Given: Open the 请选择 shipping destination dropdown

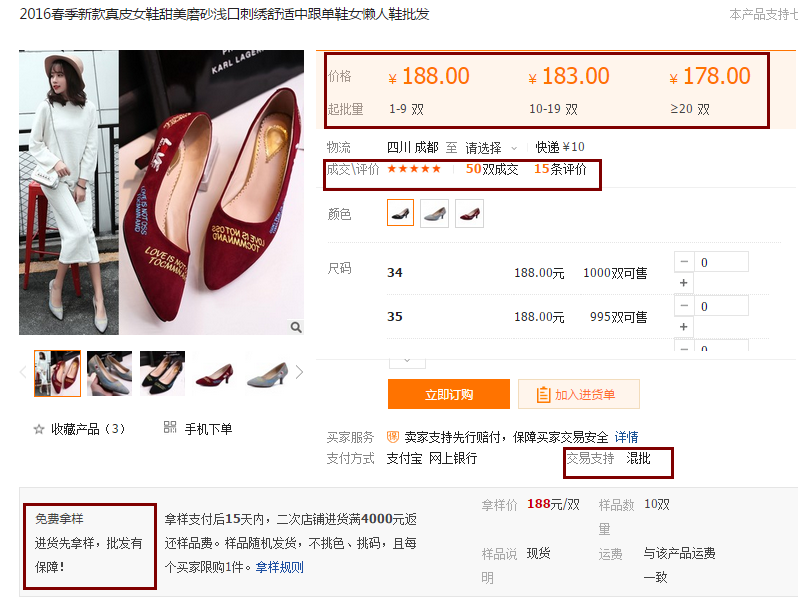Looking at the screenshot, I should click(491, 148).
